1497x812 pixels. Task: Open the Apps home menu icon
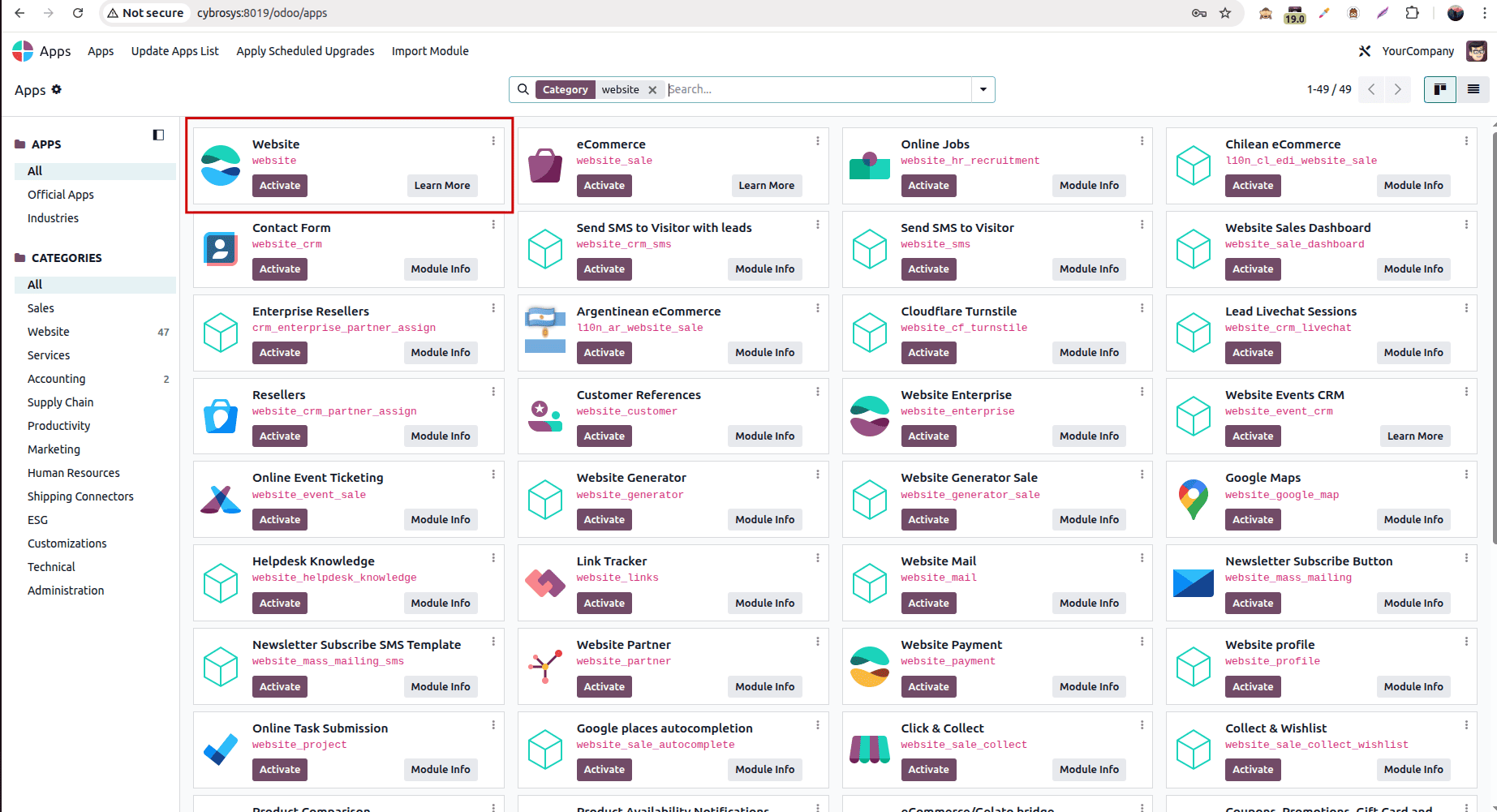22,50
